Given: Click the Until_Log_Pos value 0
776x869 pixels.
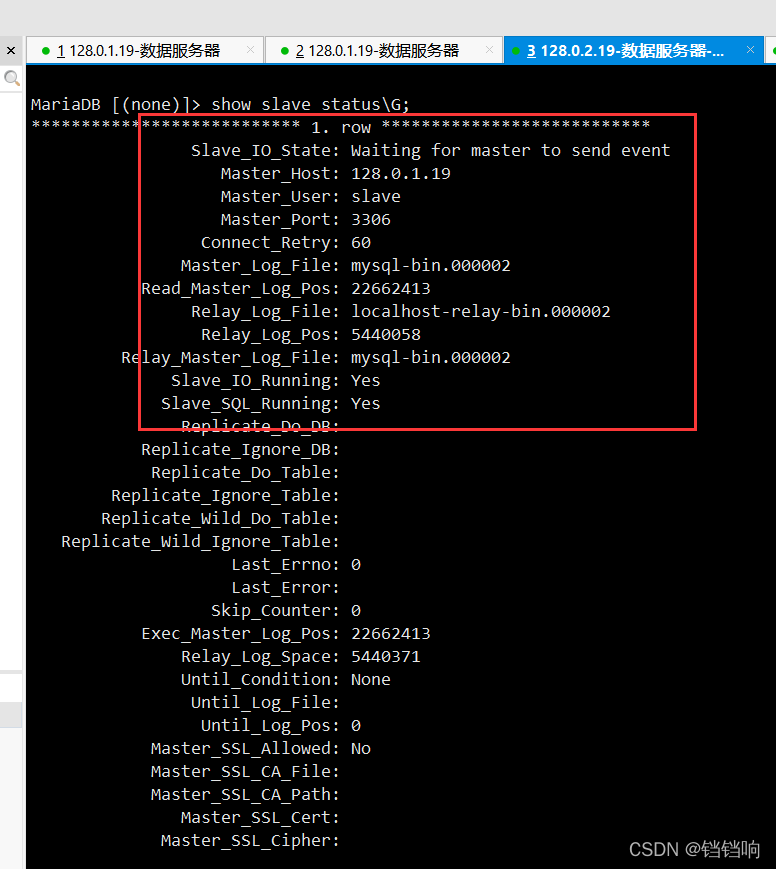Looking at the screenshot, I should 356,725.
